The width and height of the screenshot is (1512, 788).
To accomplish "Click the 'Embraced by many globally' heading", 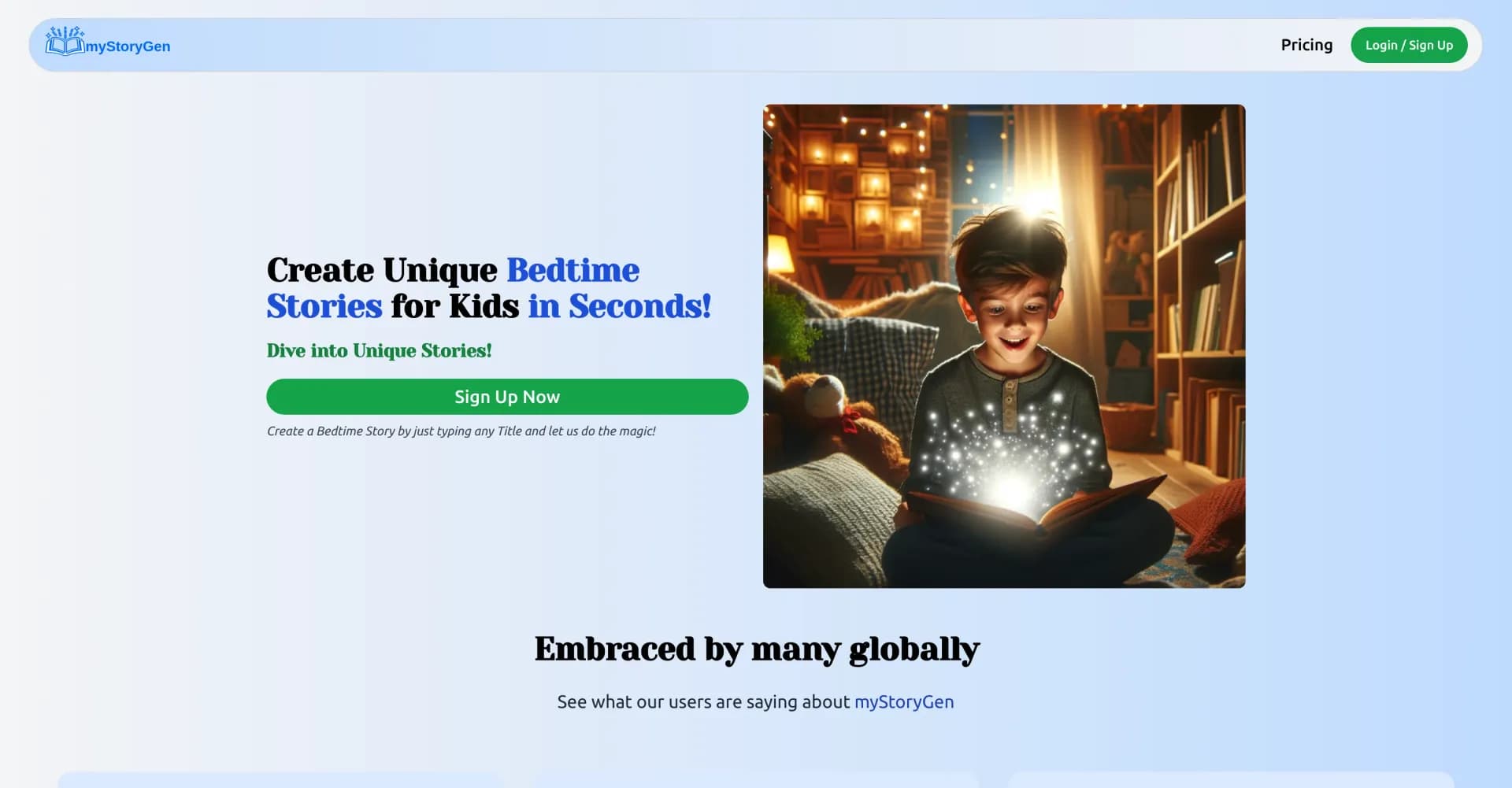I will point(757,649).
